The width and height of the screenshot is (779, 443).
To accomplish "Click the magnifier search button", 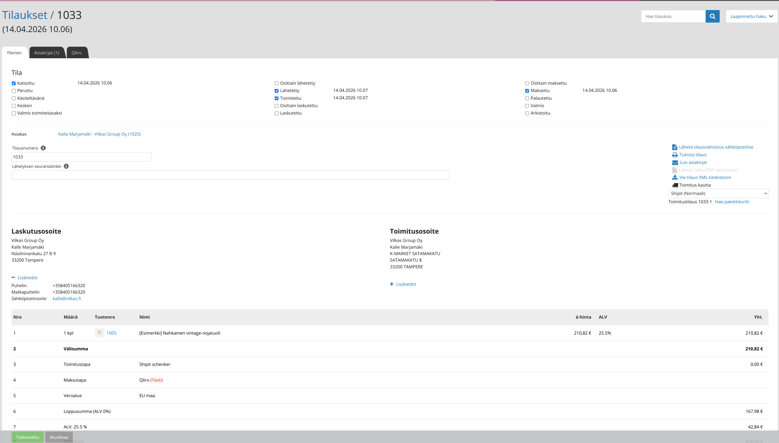I will [x=712, y=16].
